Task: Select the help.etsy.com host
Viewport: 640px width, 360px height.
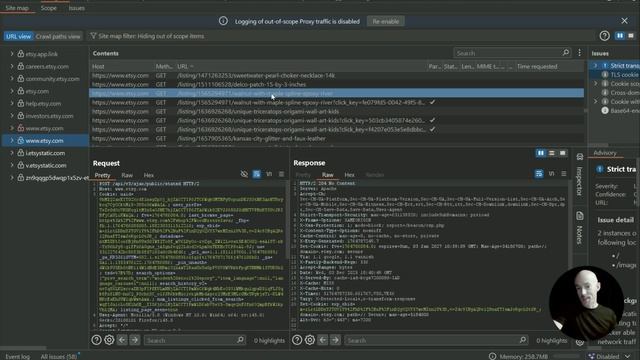Action: tap(43, 103)
